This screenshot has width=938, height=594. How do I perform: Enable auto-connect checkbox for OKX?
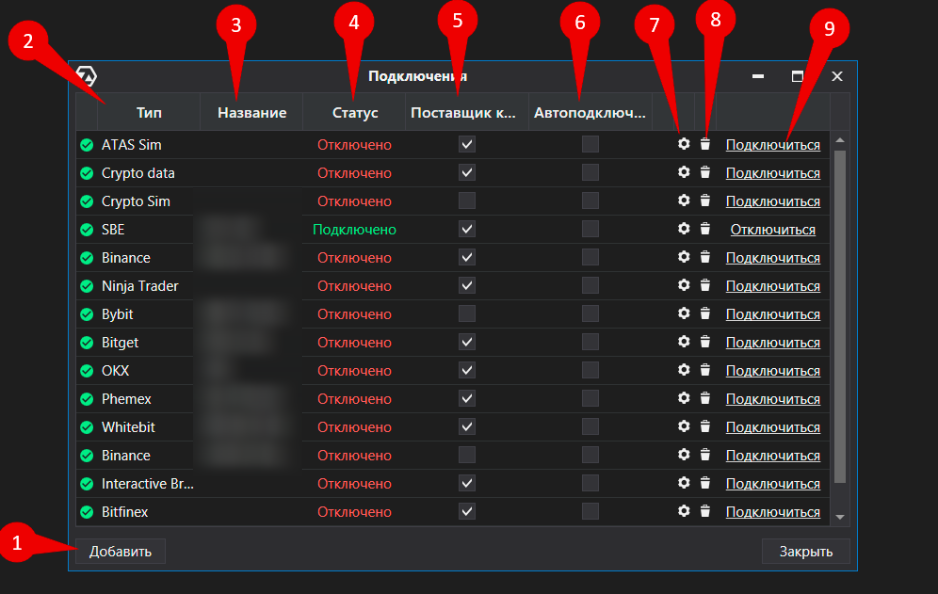point(590,370)
